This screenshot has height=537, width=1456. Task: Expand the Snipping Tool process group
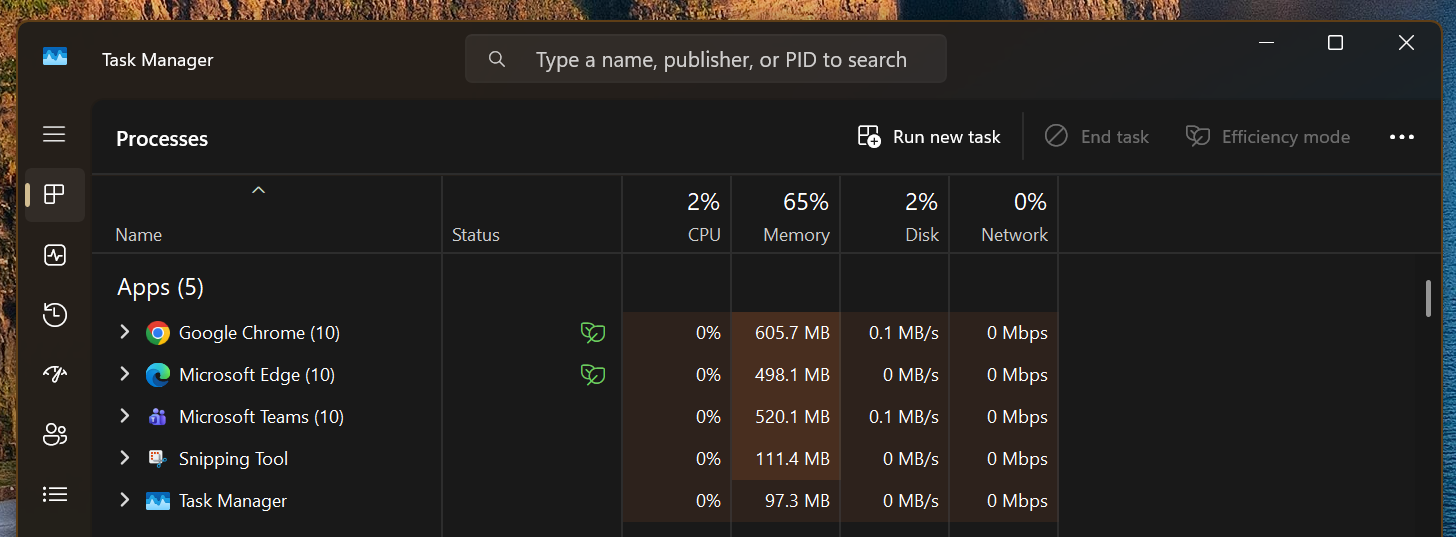pos(125,458)
